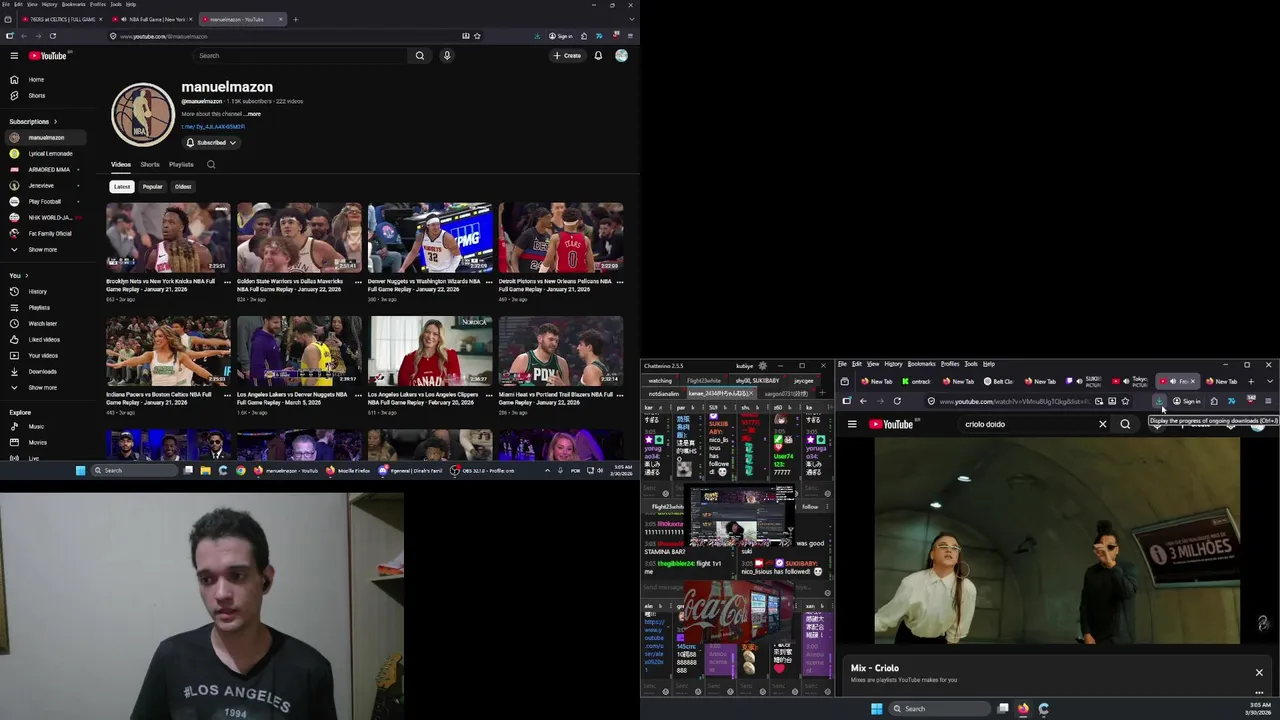Bookmark manuelmazon page with the star icon

coord(478,36)
